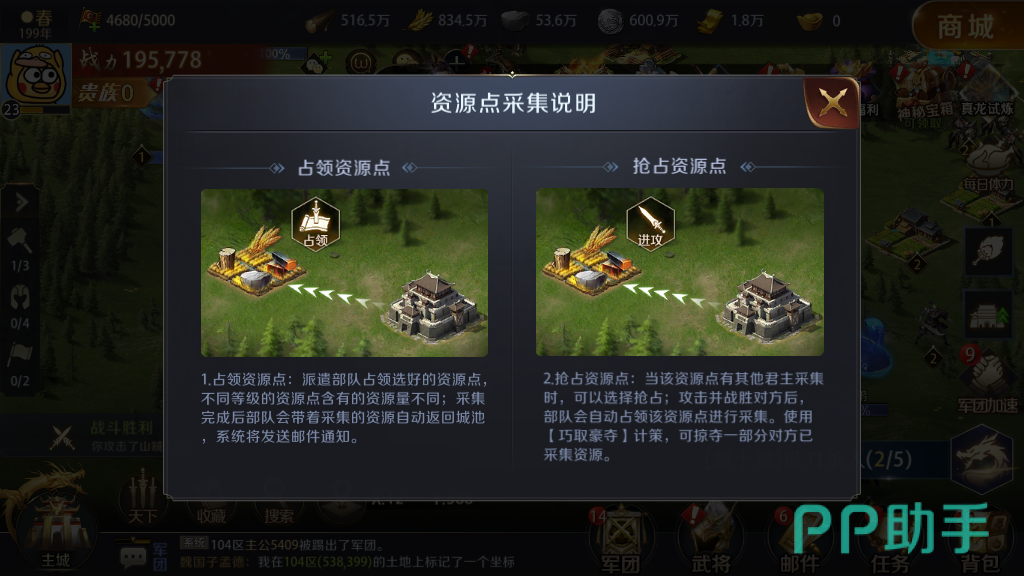
Task: Open the 军团 legion icon
Action: coord(621,539)
